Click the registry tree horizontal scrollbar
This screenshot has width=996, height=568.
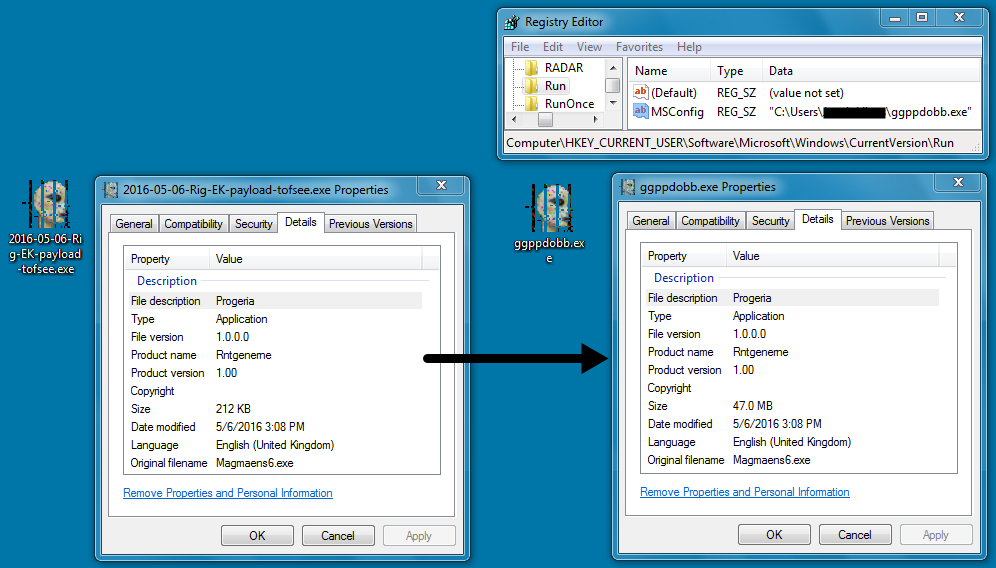[546, 120]
